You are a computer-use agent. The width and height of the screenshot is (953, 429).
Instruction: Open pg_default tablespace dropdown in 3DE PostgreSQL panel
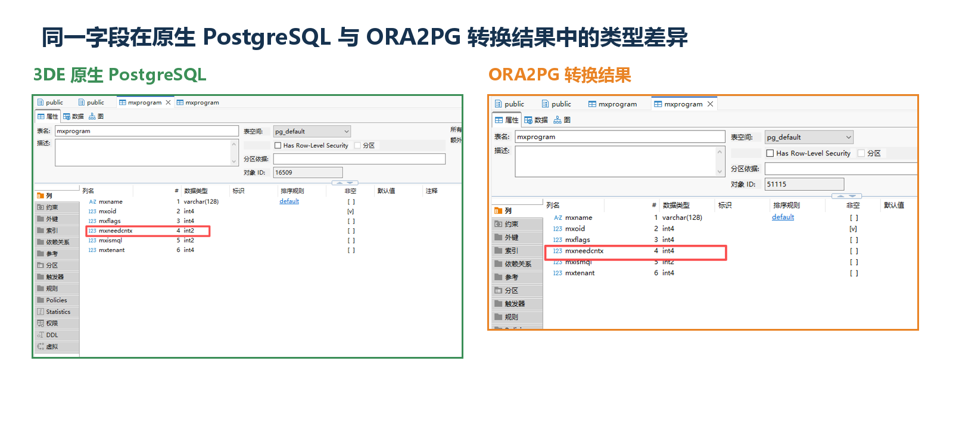pos(312,131)
